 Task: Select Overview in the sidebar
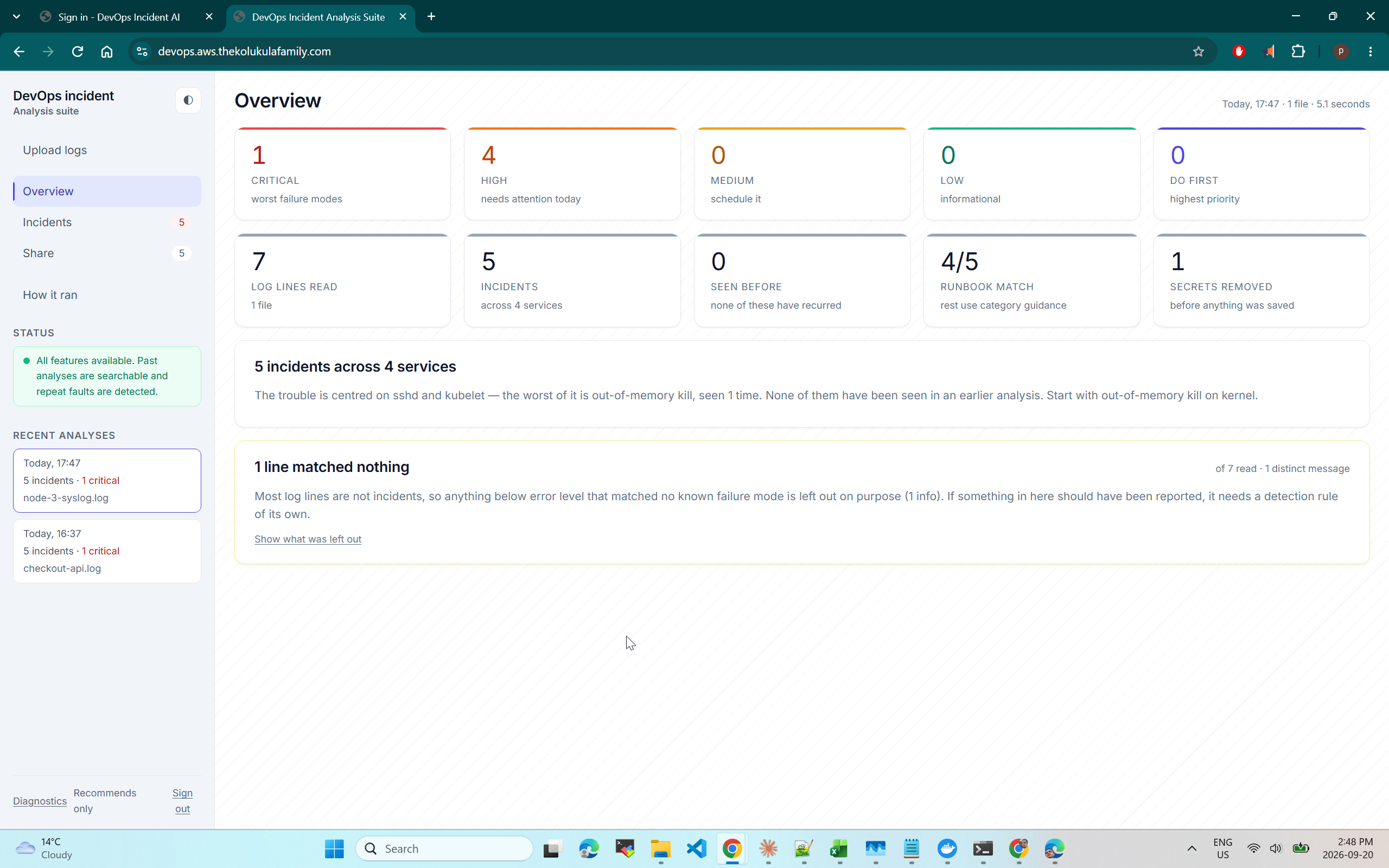pyautogui.click(x=107, y=191)
